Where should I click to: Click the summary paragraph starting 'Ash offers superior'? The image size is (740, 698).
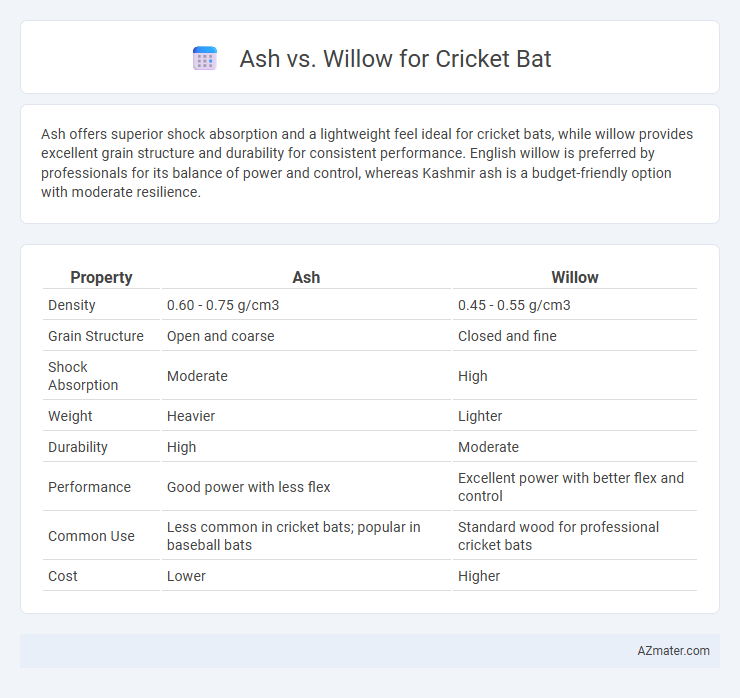point(367,163)
